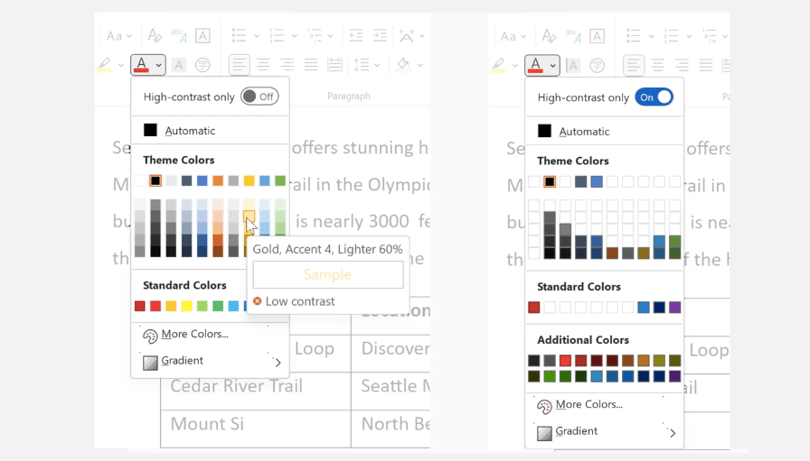
Task: Click the Bullets list icon in left ribbon
Action: (239, 36)
